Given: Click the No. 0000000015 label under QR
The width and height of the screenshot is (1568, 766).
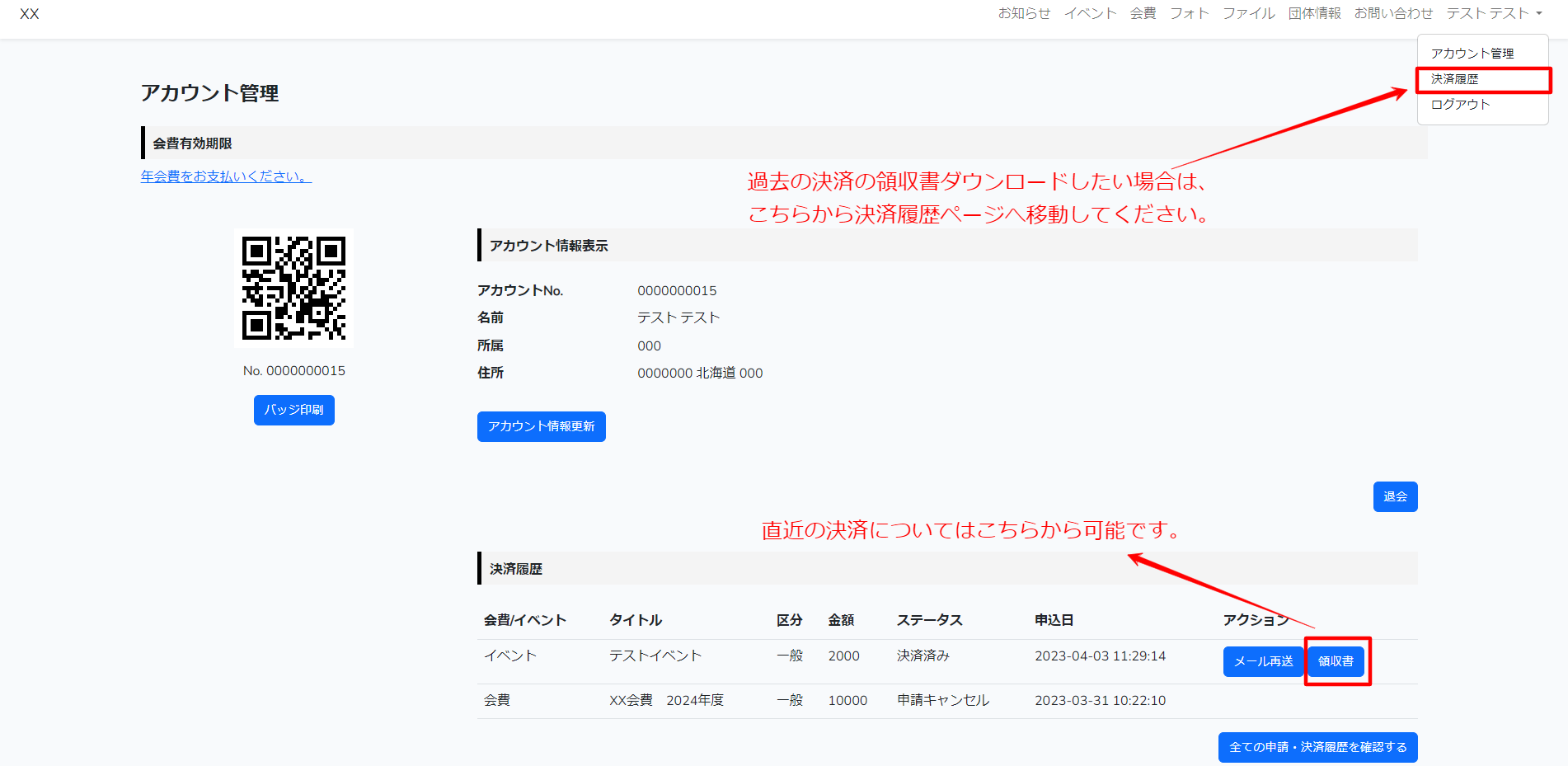Looking at the screenshot, I should click(294, 371).
